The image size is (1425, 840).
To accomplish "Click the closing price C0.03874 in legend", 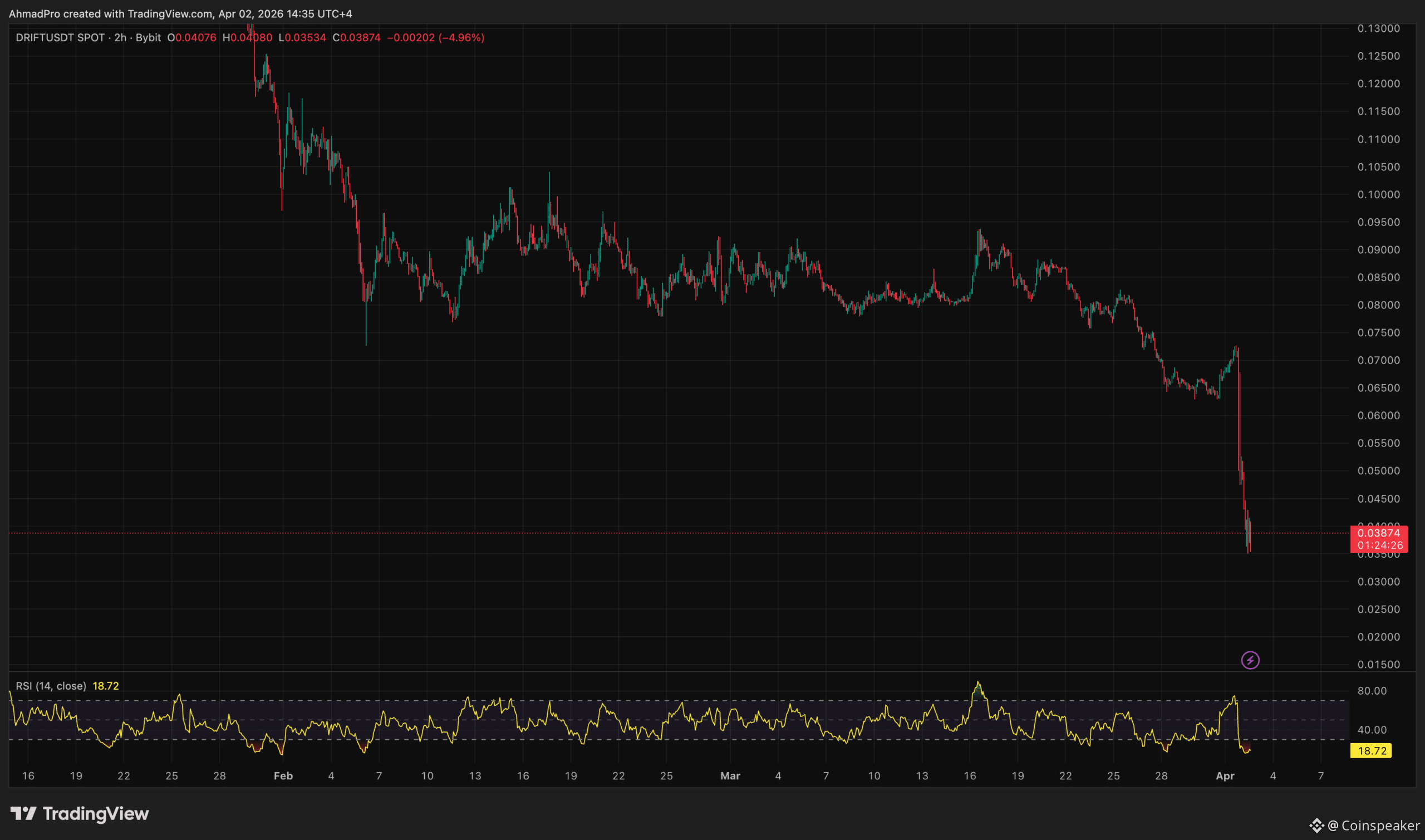I will (357, 37).
